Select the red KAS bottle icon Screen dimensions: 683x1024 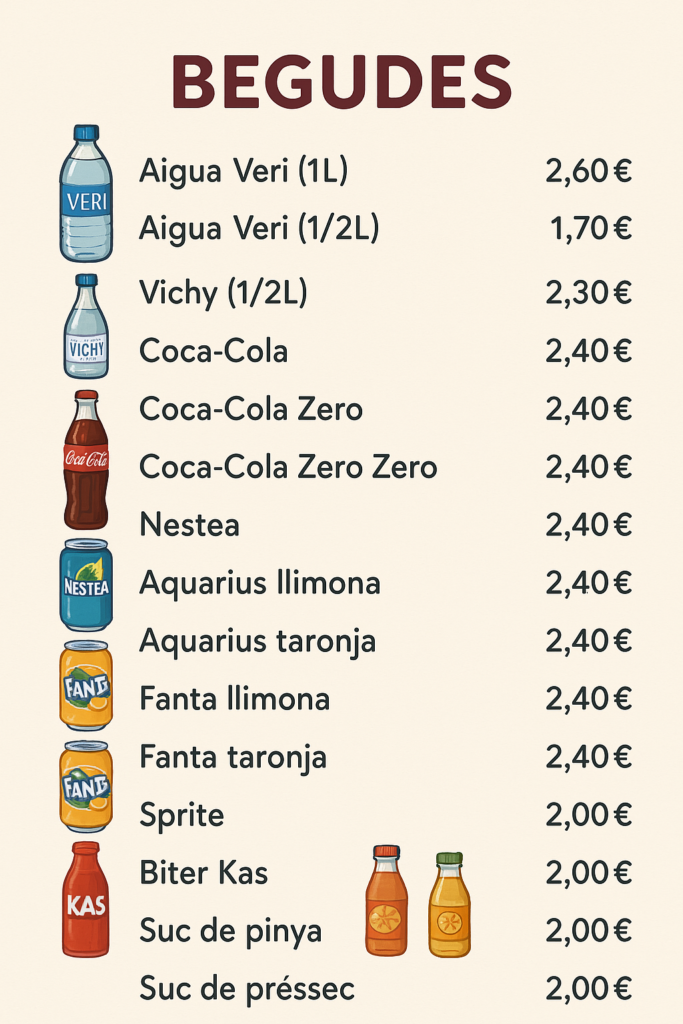point(86,900)
